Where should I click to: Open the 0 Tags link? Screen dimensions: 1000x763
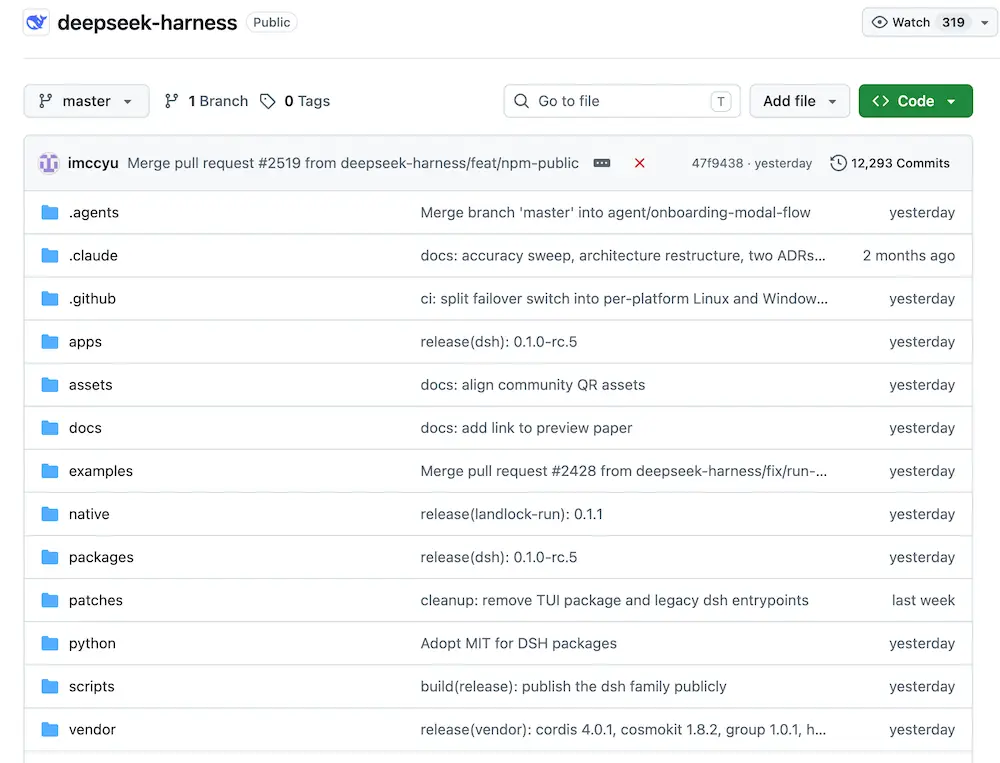point(295,101)
